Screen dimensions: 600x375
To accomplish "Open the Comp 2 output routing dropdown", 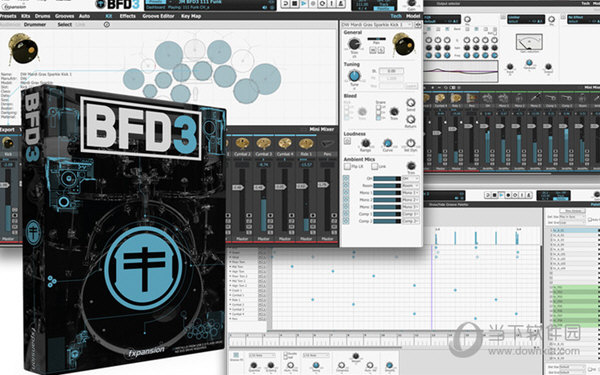I will [410, 221].
